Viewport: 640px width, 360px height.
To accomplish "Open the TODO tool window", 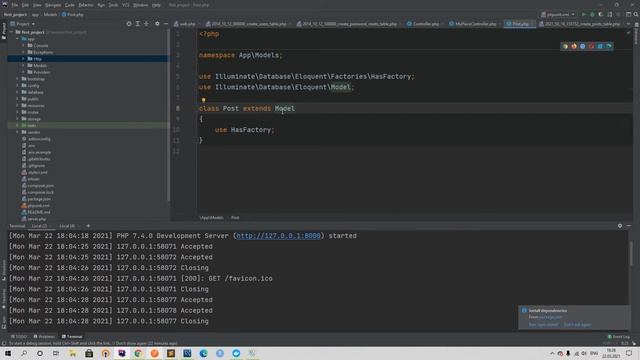I will 19,337.
